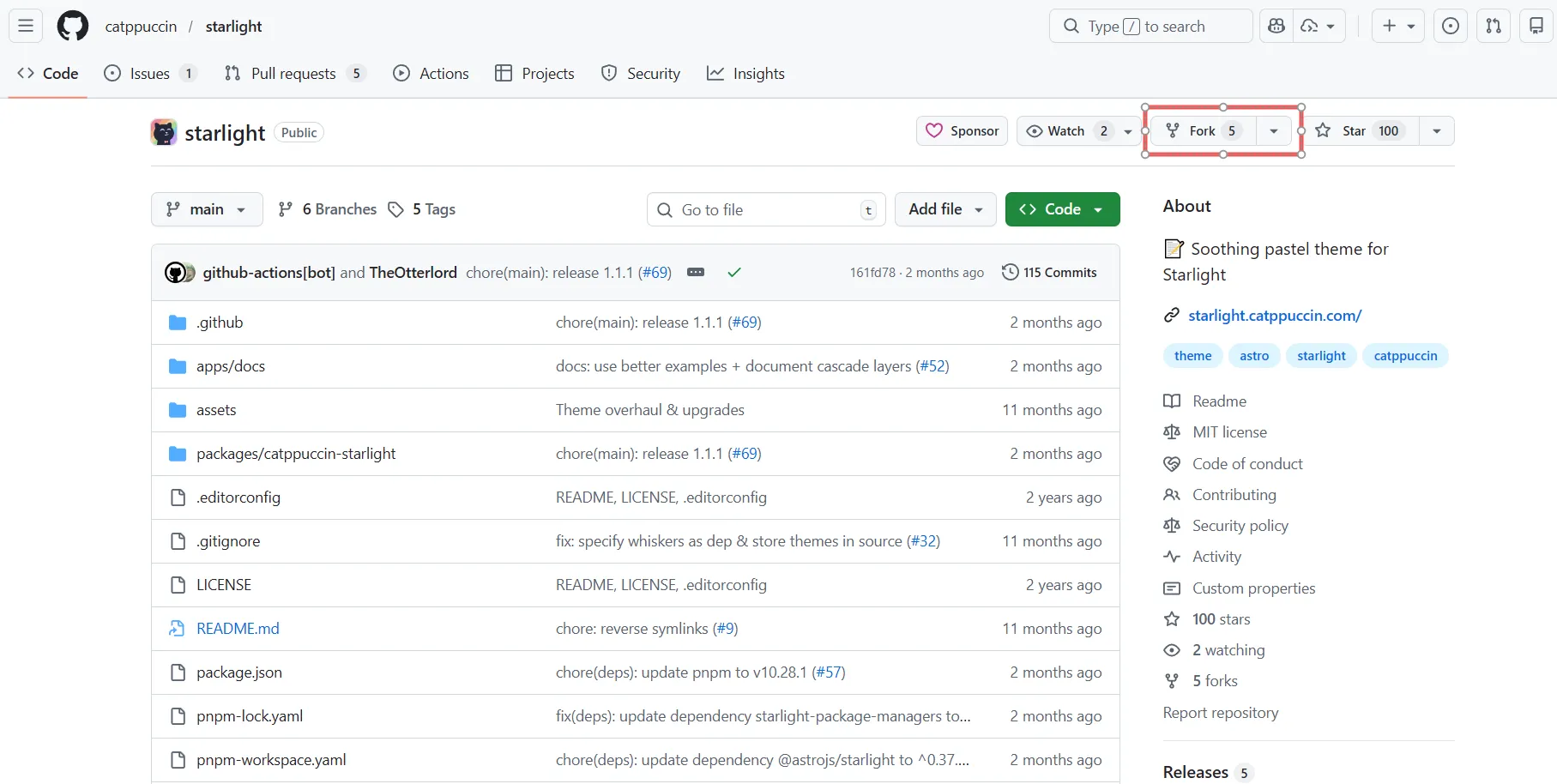Image resolution: width=1557 pixels, height=784 pixels.
Task: Click the LICENSE file icon
Action: (178, 585)
